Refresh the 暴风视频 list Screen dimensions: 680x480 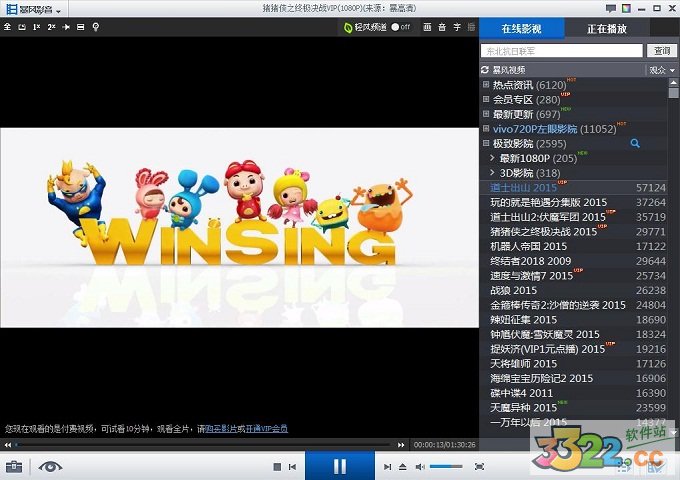coord(485,70)
